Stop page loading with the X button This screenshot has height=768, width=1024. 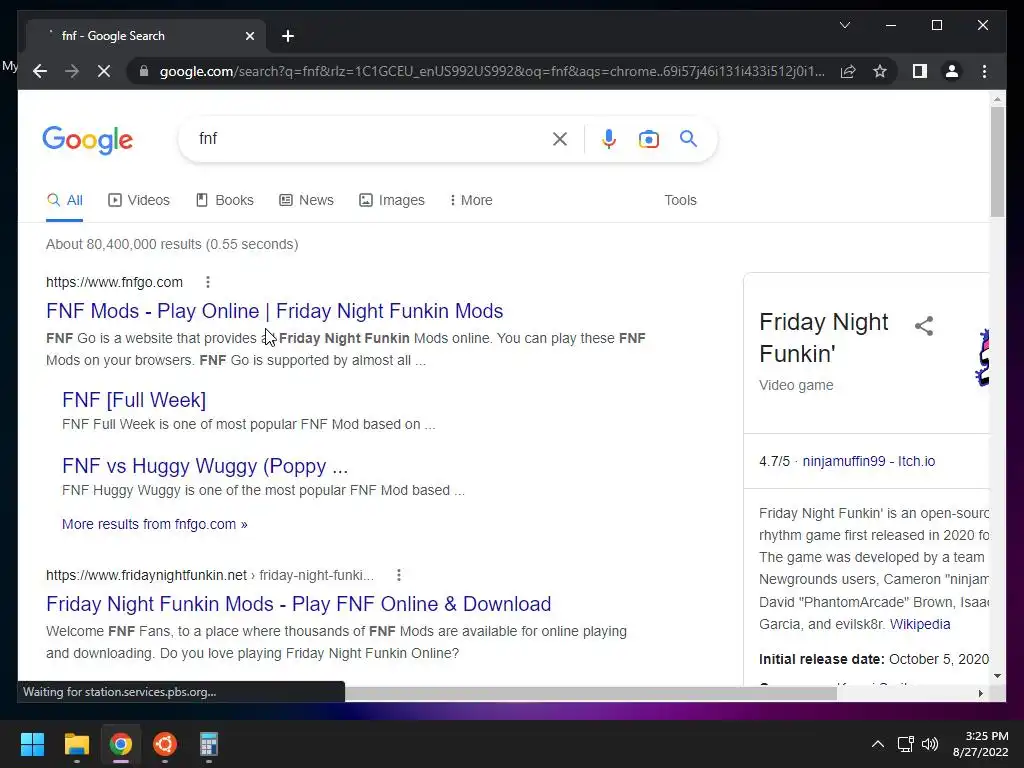point(104,71)
